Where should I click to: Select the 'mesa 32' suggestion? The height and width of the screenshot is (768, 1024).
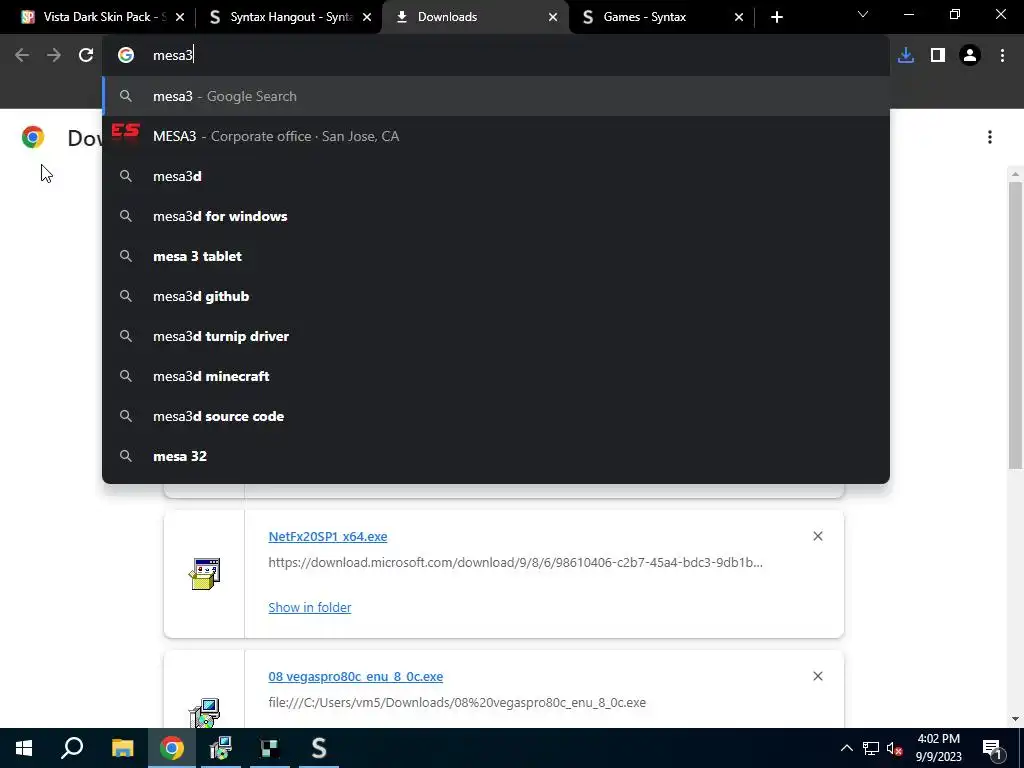pyautogui.click(x=496, y=456)
